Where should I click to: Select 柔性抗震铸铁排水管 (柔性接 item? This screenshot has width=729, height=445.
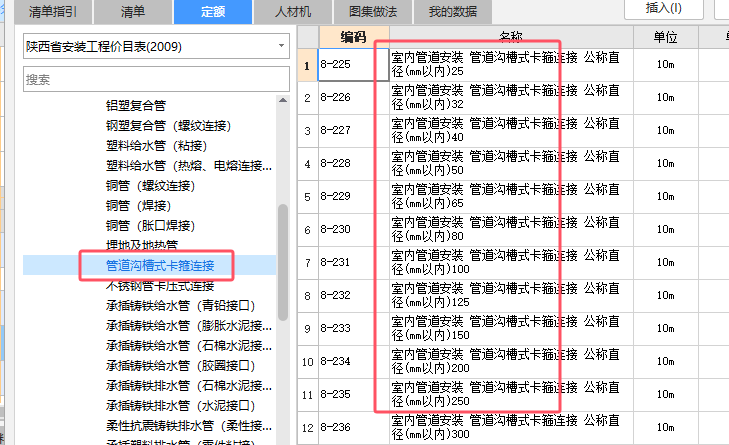coord(189,425)
